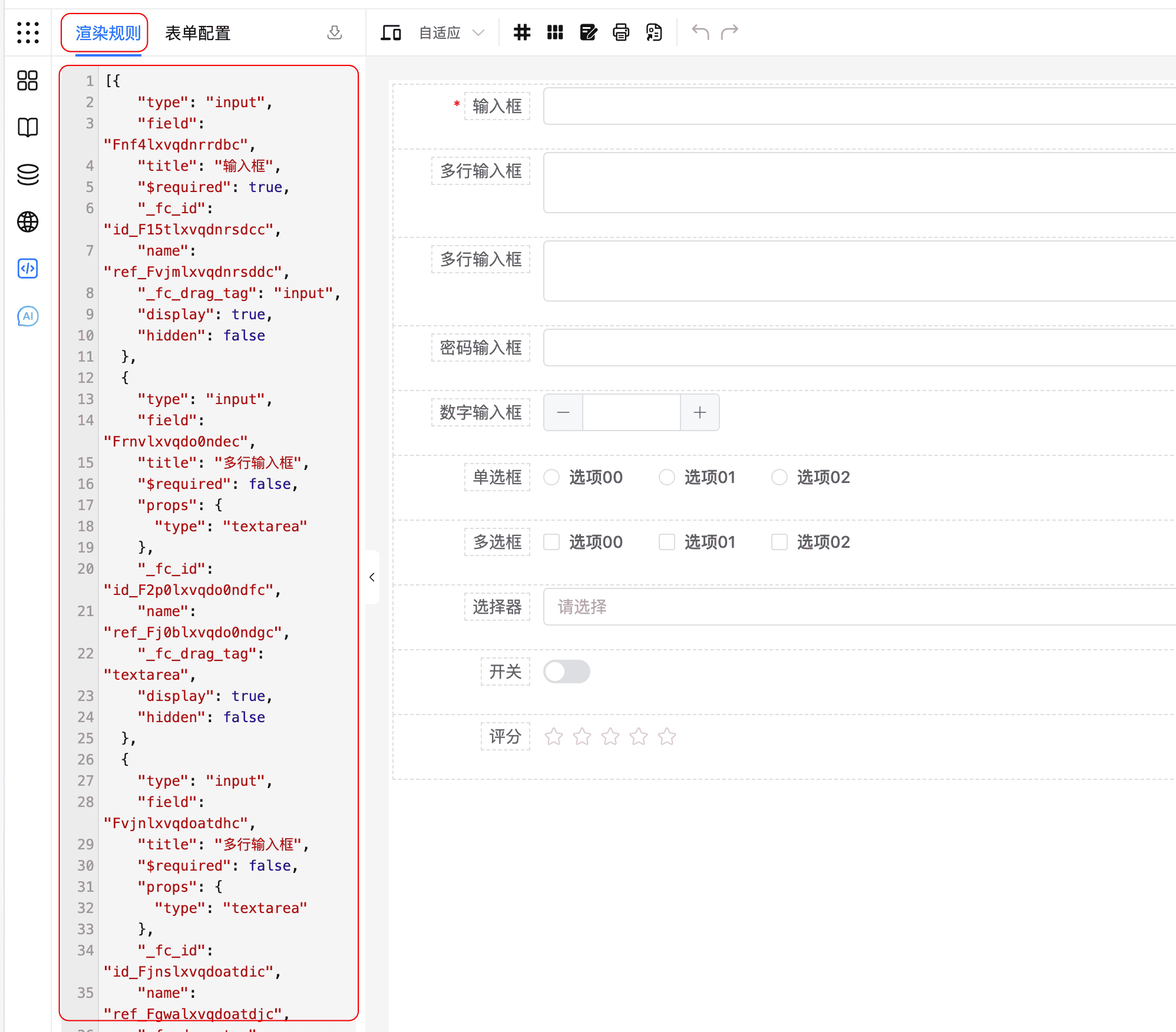
Task: Click the 数字输入框 label
Action: tap(481, 412)
